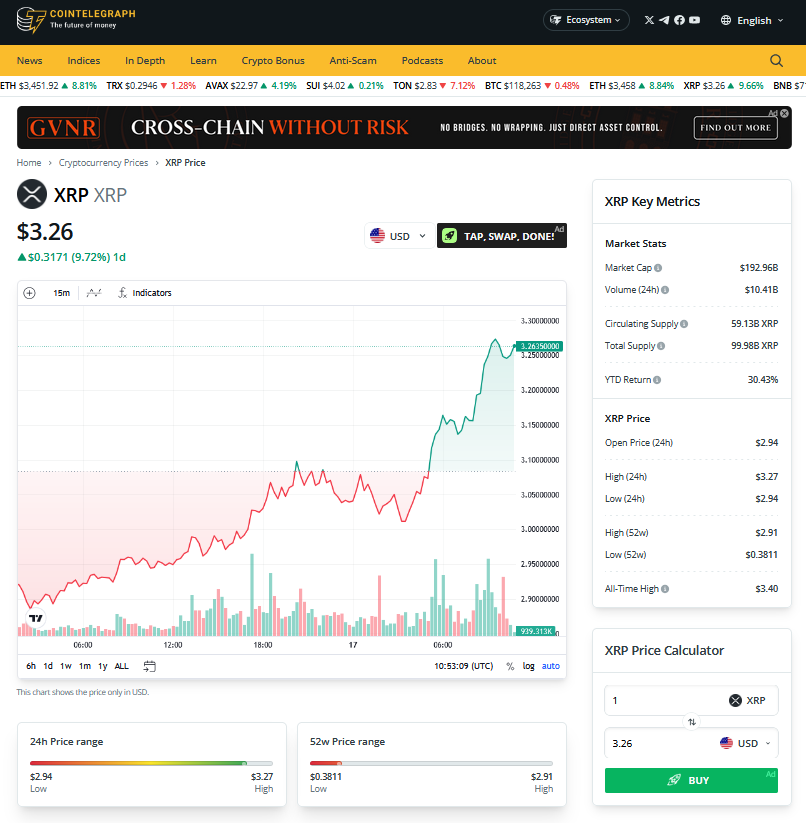
Task: Click the 52w price range bar
Action: click(431, 763)
